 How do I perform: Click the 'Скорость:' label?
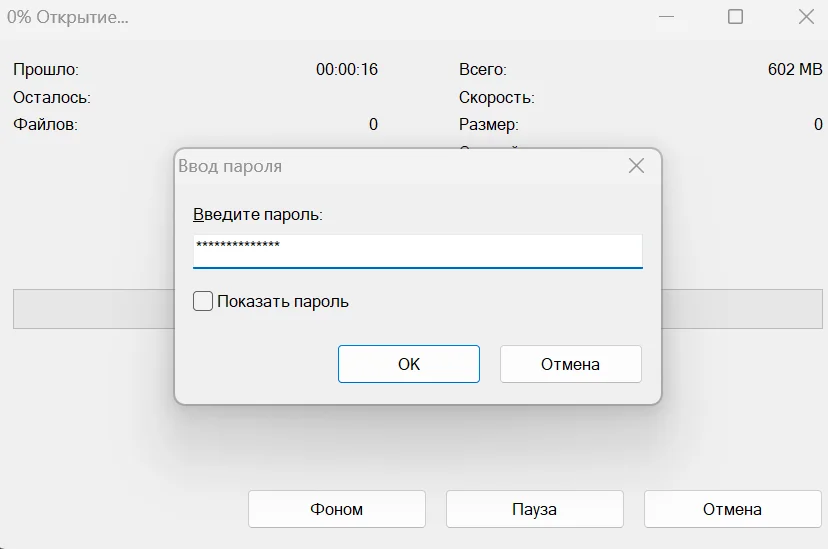click(497, 97)
